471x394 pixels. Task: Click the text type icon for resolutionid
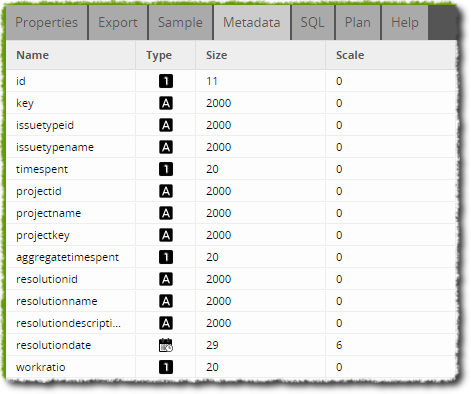(x=166, y=279)
